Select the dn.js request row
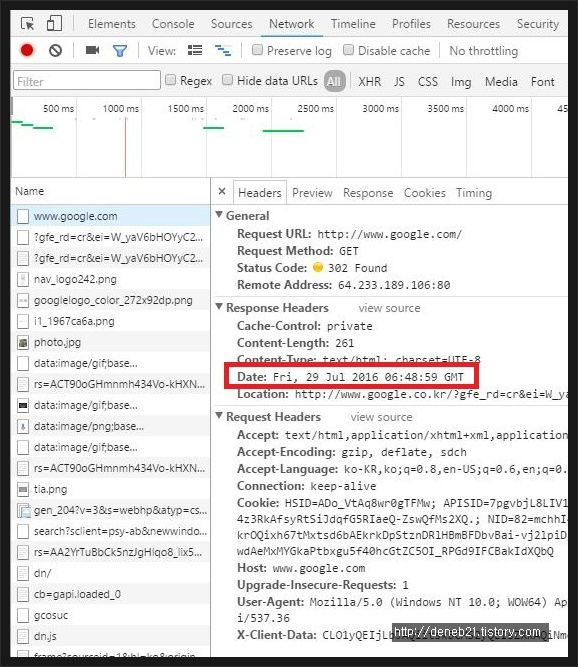 [111, 637]
